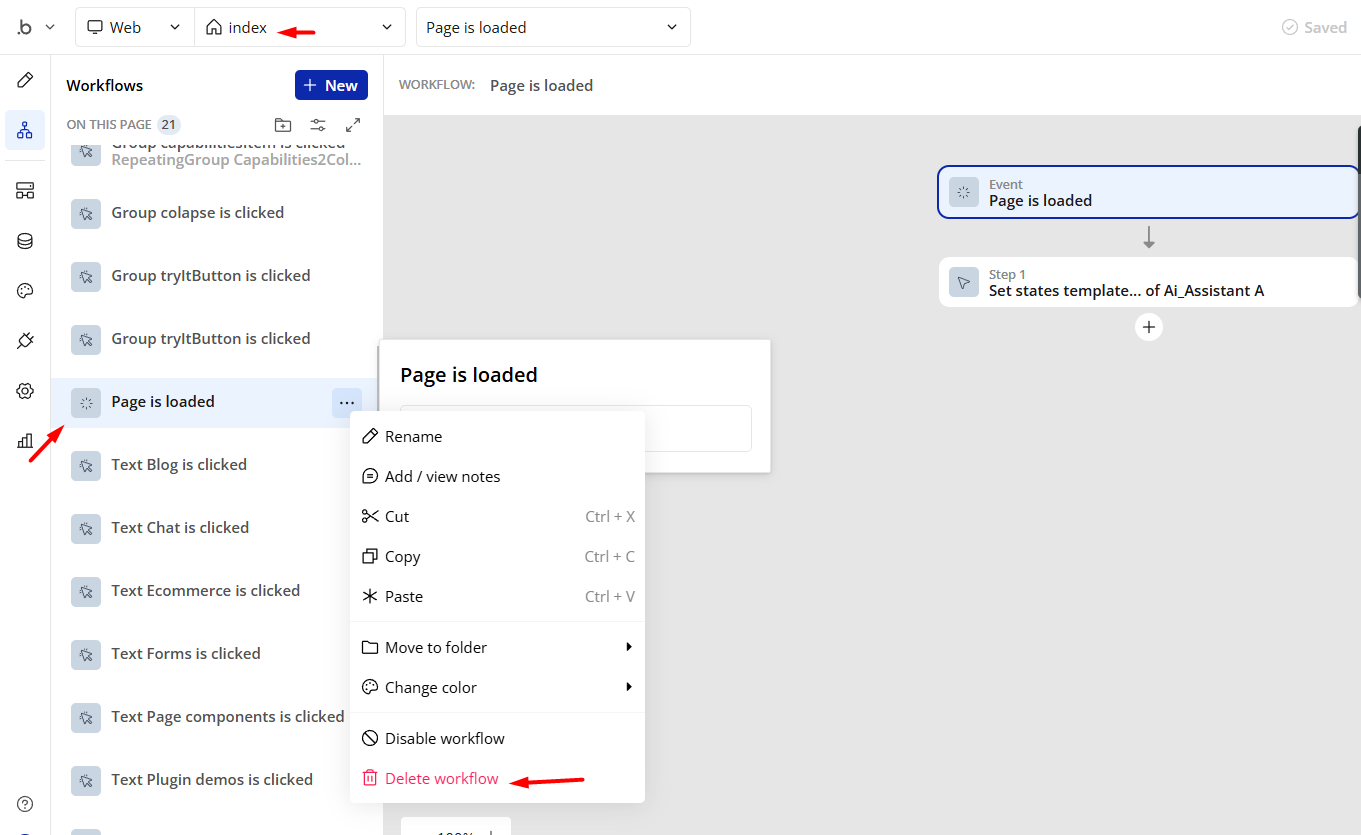
Task: Open the Styles palette icon in sidebar
Action: coord(25,291)
